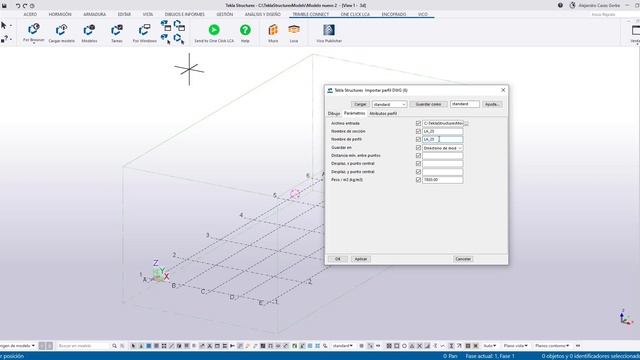
Task: Open the HORMIGÓN ribbon tab
Action: 60,14
